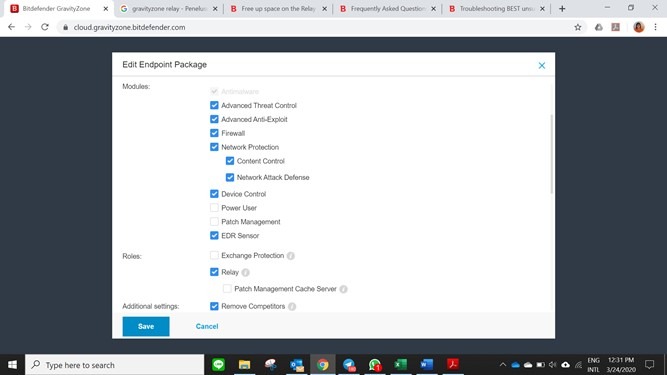Screen dimensions: 667x375
Task: Open Adobe Acrobat from taskbar
Action: point(453,365)
